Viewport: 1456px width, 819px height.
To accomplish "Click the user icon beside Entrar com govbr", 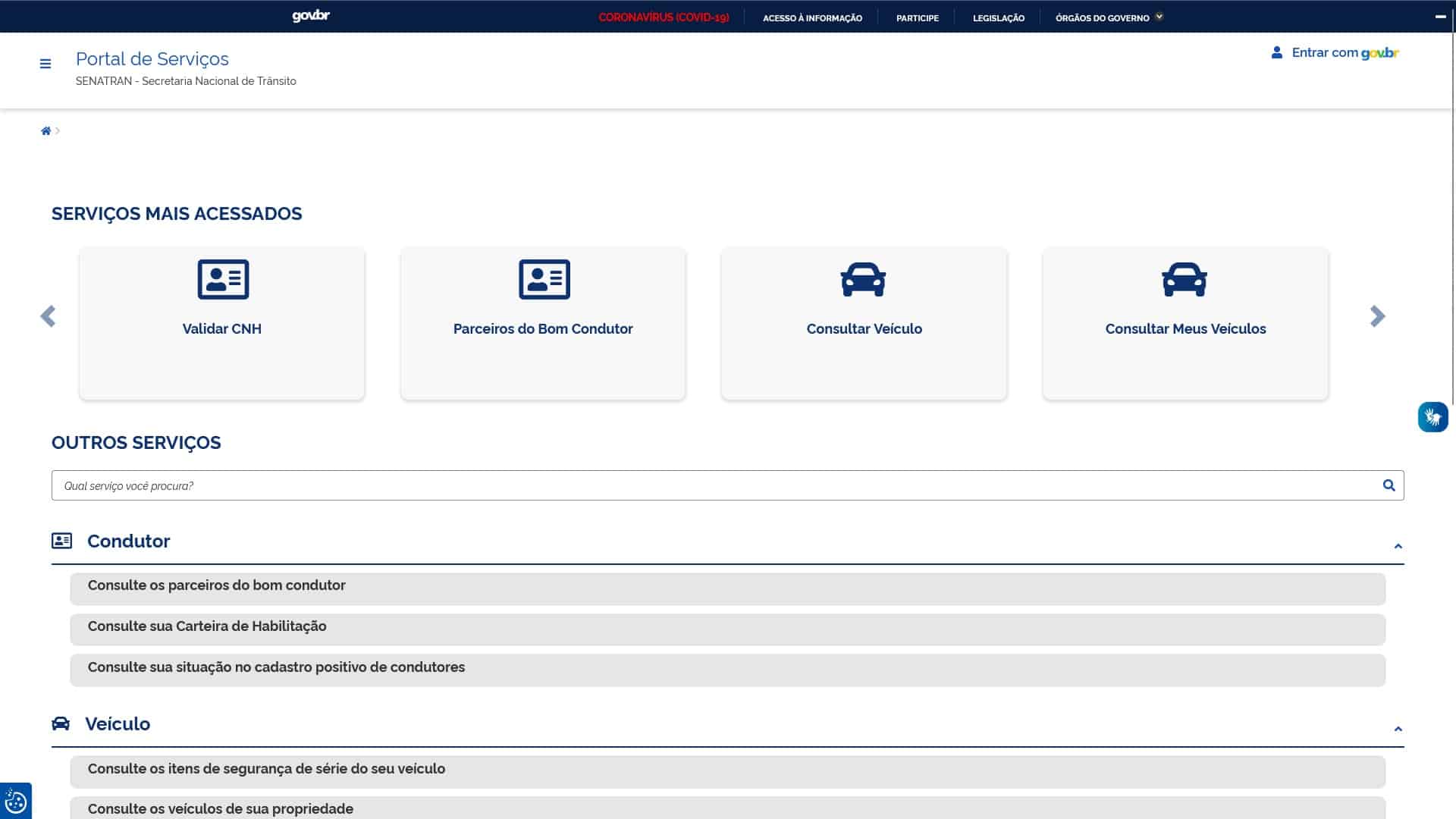I will 1276,52.
